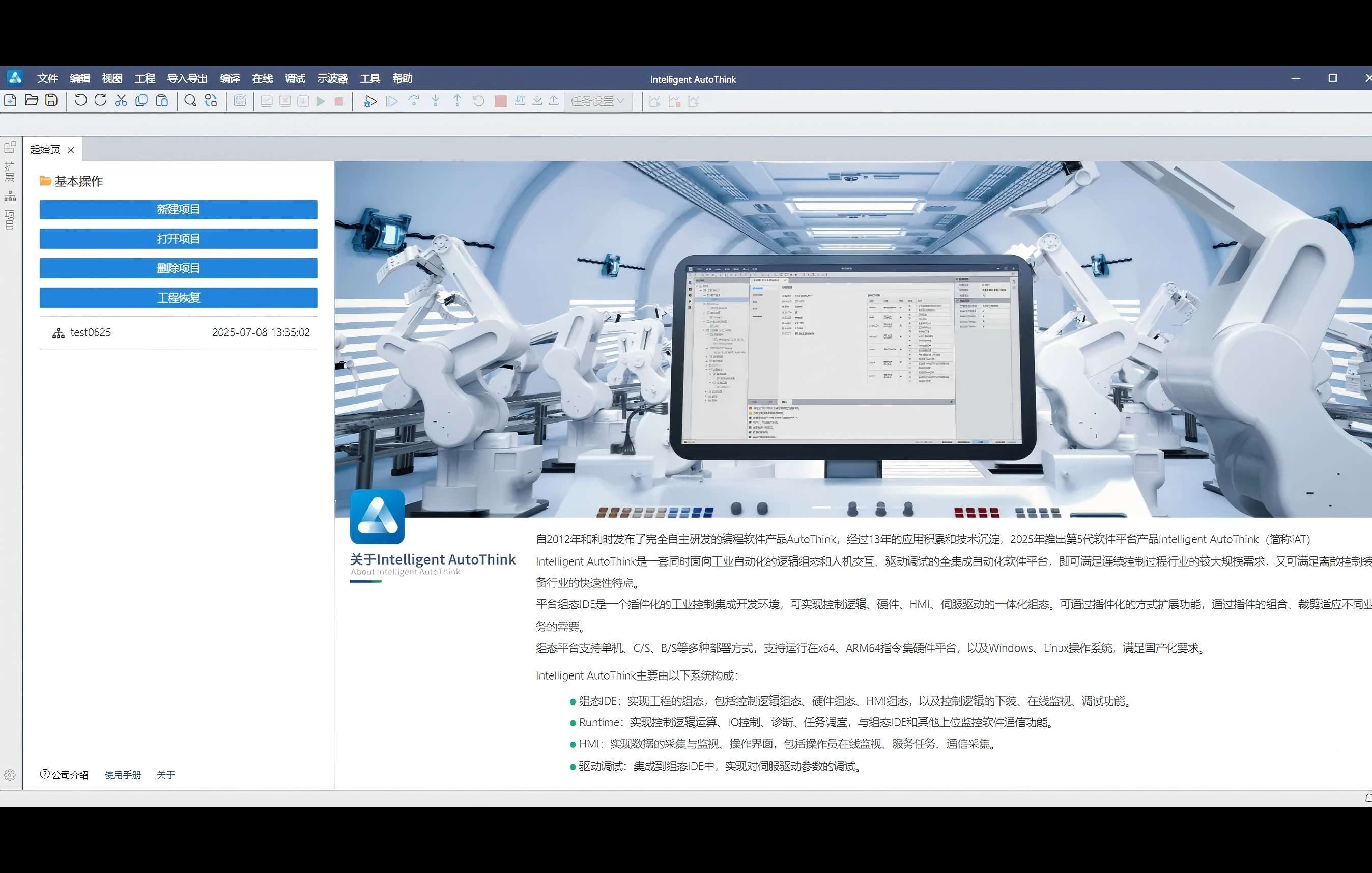Click the find and replace icon
The image size is (1372, 873).
click(x=211, y=101)
